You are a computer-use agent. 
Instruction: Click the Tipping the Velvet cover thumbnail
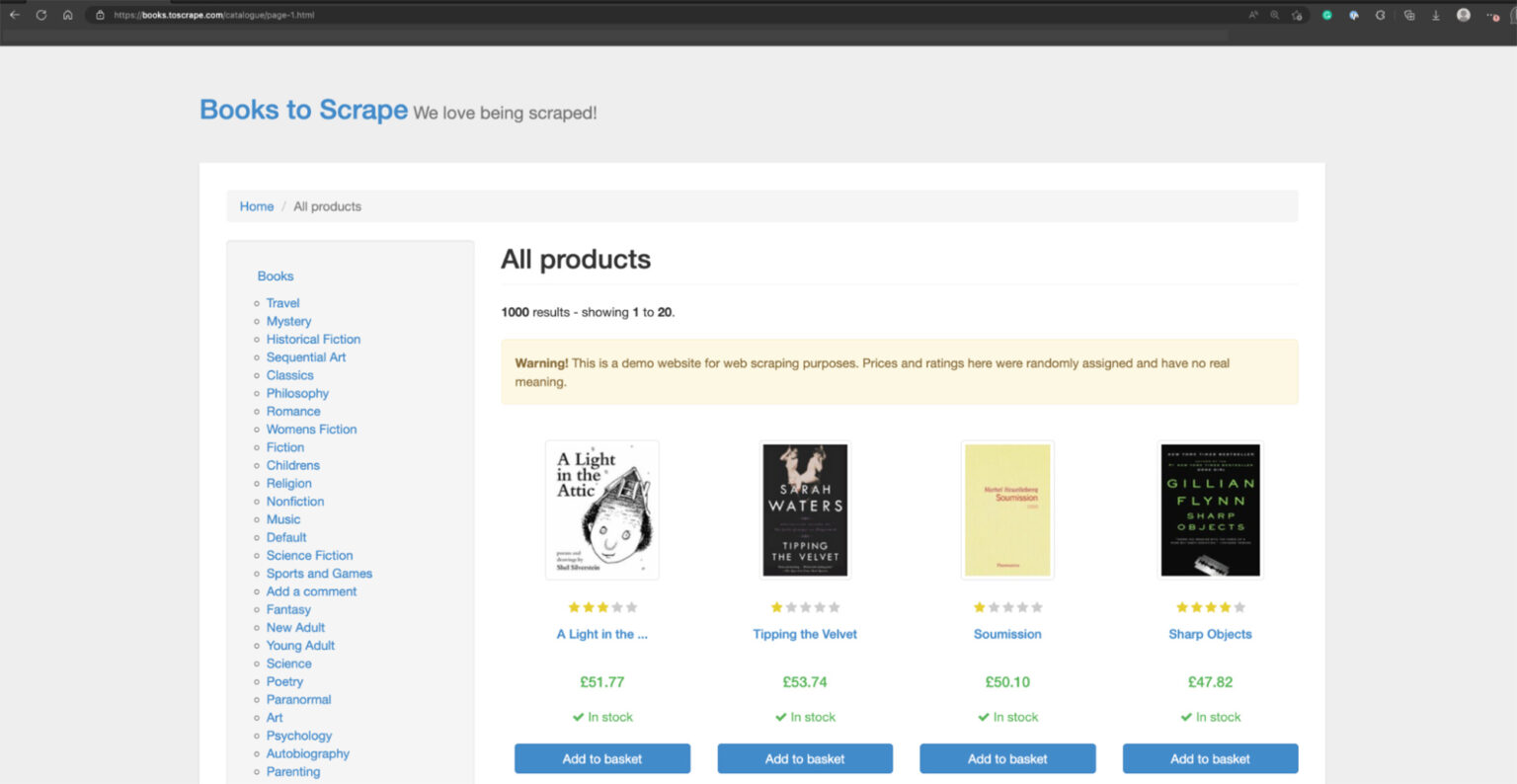[804, 510]
